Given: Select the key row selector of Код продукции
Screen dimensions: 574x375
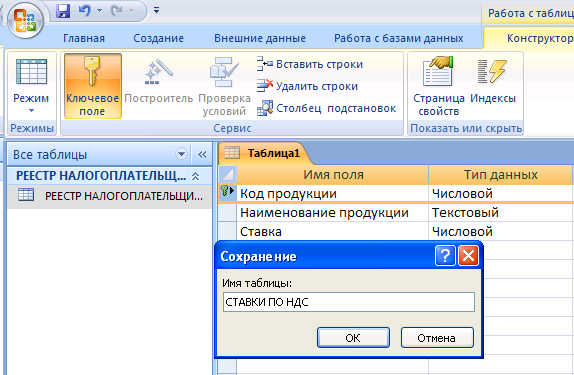Looking at the screenshot, I should tap(227, 193).
